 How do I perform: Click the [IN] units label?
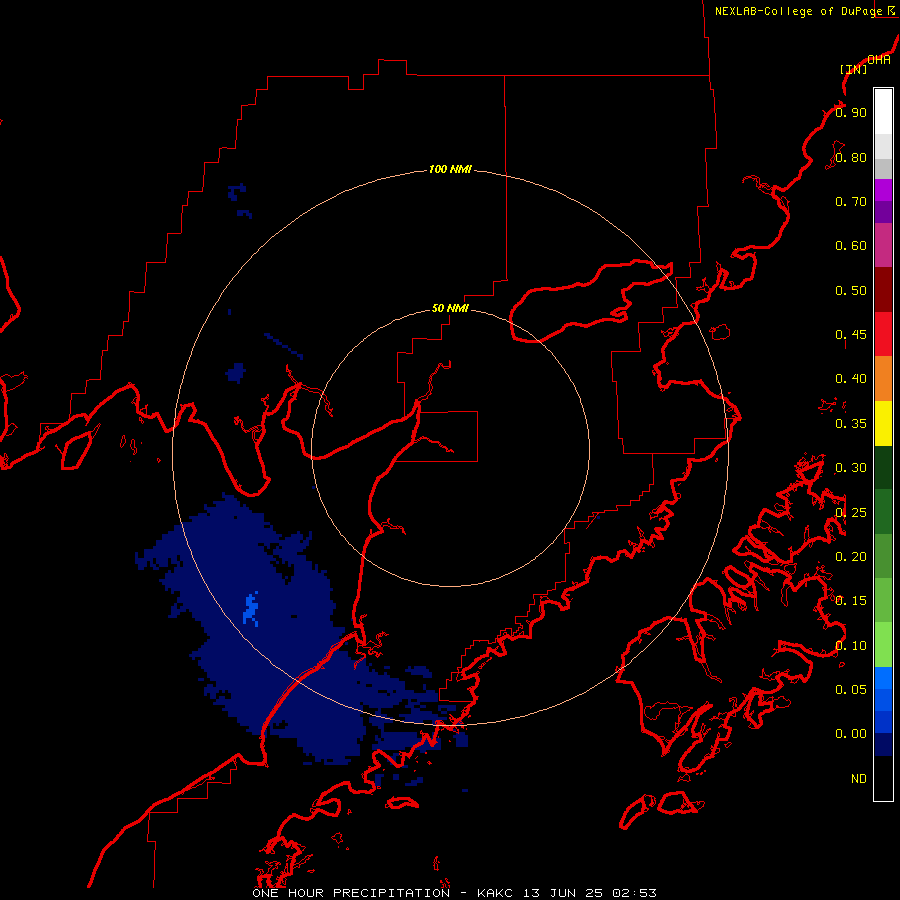pyautogui.click(x=853, y=69)
